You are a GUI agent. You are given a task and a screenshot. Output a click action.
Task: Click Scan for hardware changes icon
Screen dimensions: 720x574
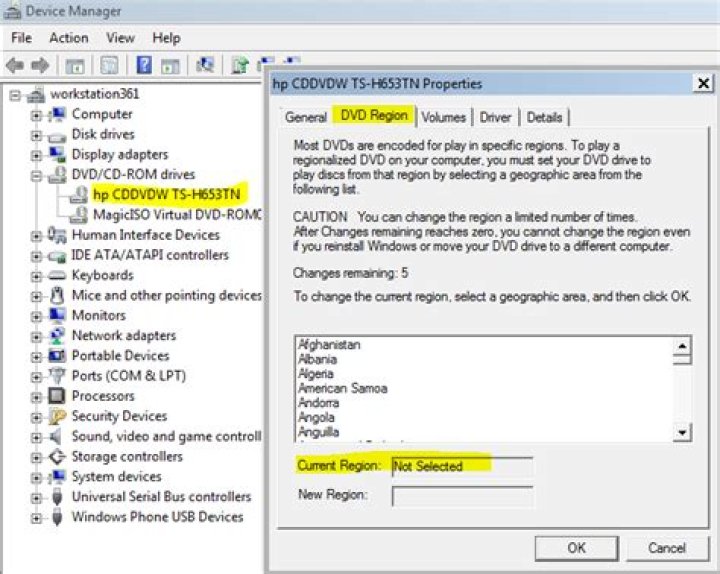click(205, 65)
